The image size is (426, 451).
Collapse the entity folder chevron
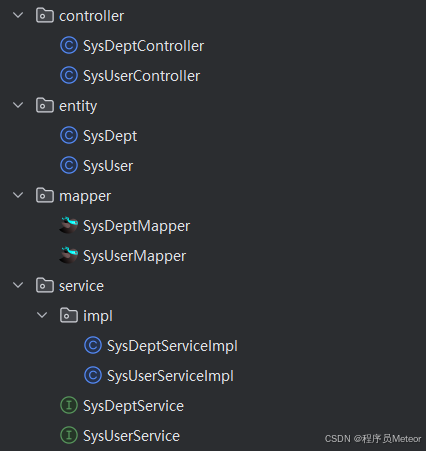tap(18, 105)
